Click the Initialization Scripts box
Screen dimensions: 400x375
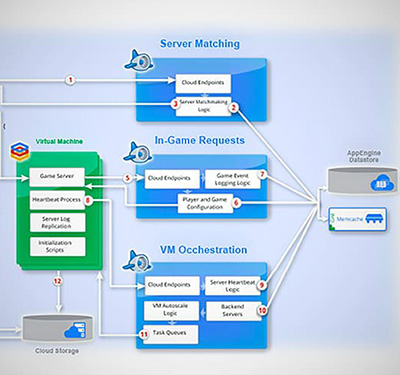pyautogui.click(x=57, y=246)
